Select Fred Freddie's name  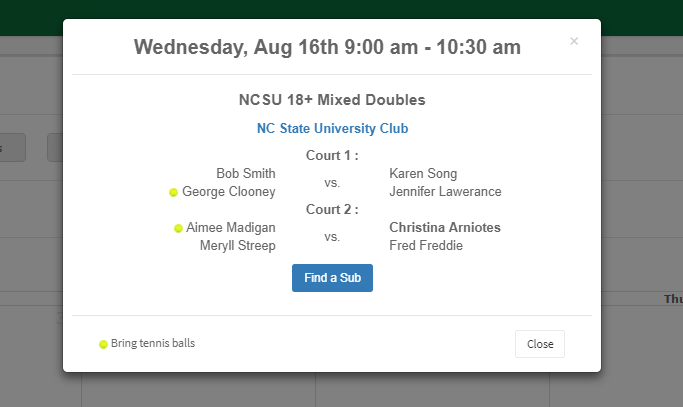point(426,246)
